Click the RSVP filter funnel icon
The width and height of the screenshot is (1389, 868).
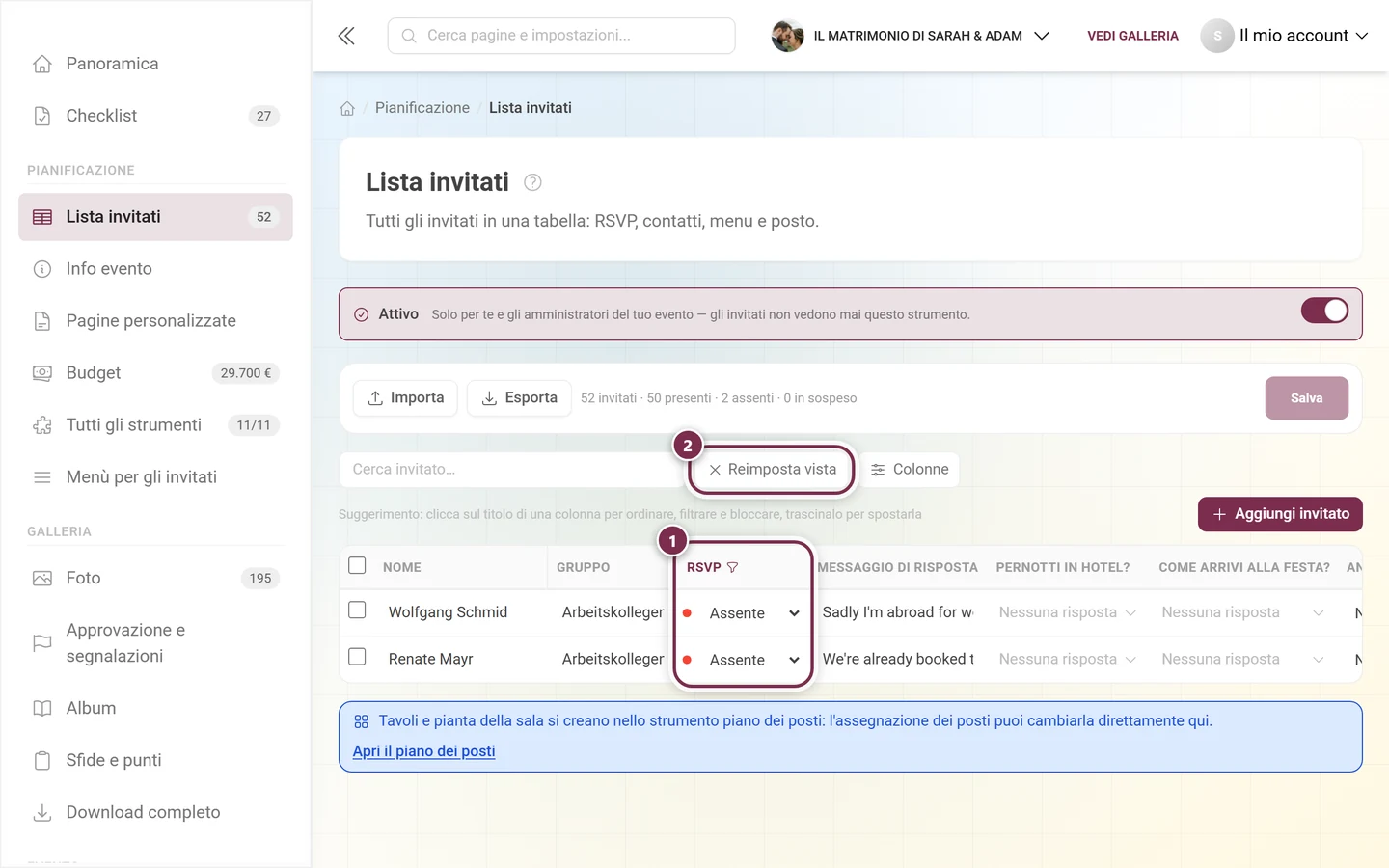732,567
